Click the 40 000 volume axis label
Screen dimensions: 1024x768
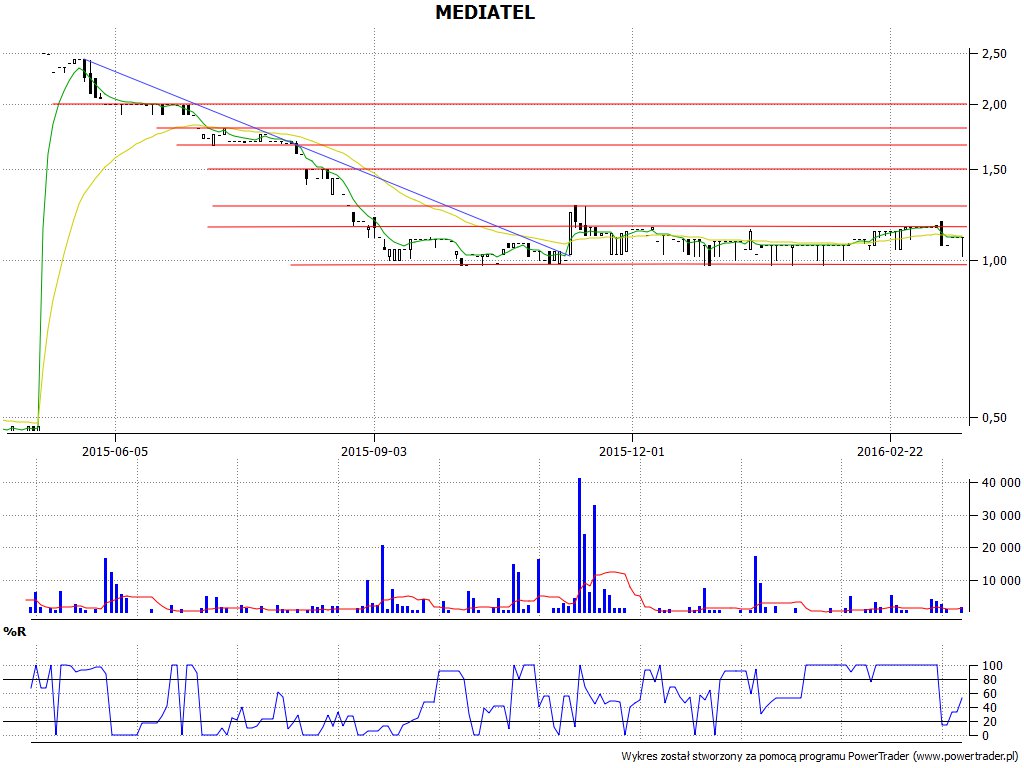pos(999,483)
